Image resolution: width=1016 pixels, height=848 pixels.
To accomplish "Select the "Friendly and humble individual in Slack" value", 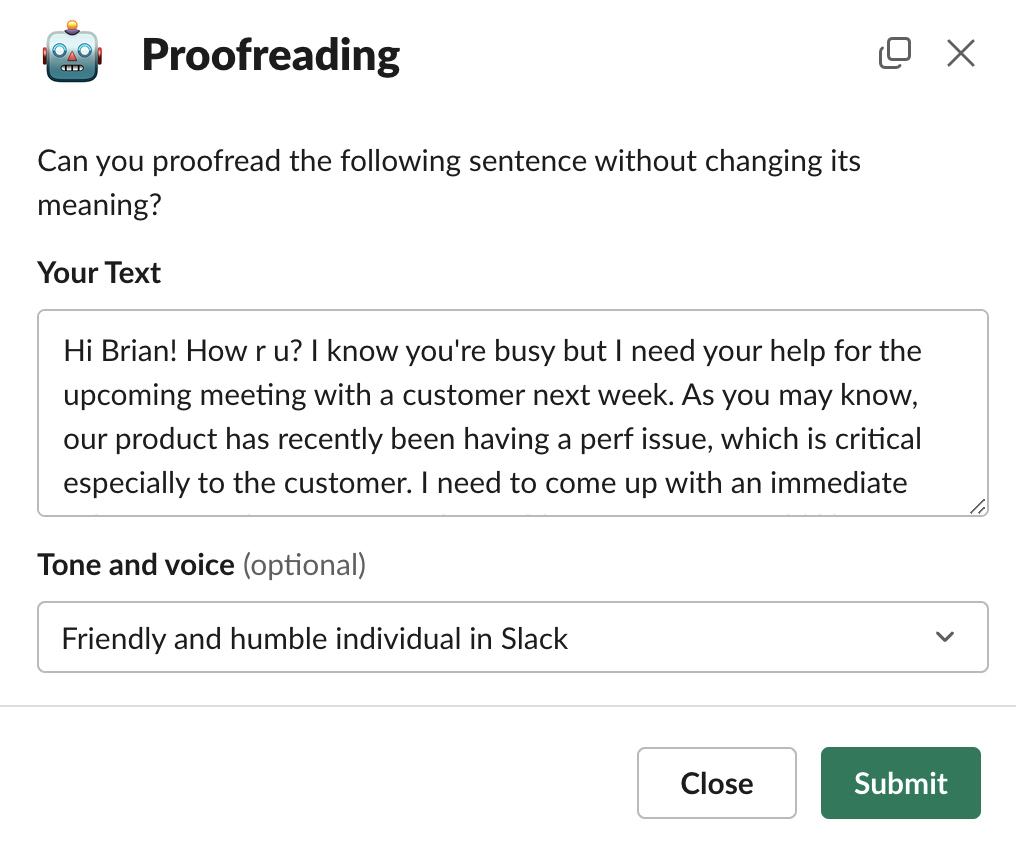I will 315,638.
